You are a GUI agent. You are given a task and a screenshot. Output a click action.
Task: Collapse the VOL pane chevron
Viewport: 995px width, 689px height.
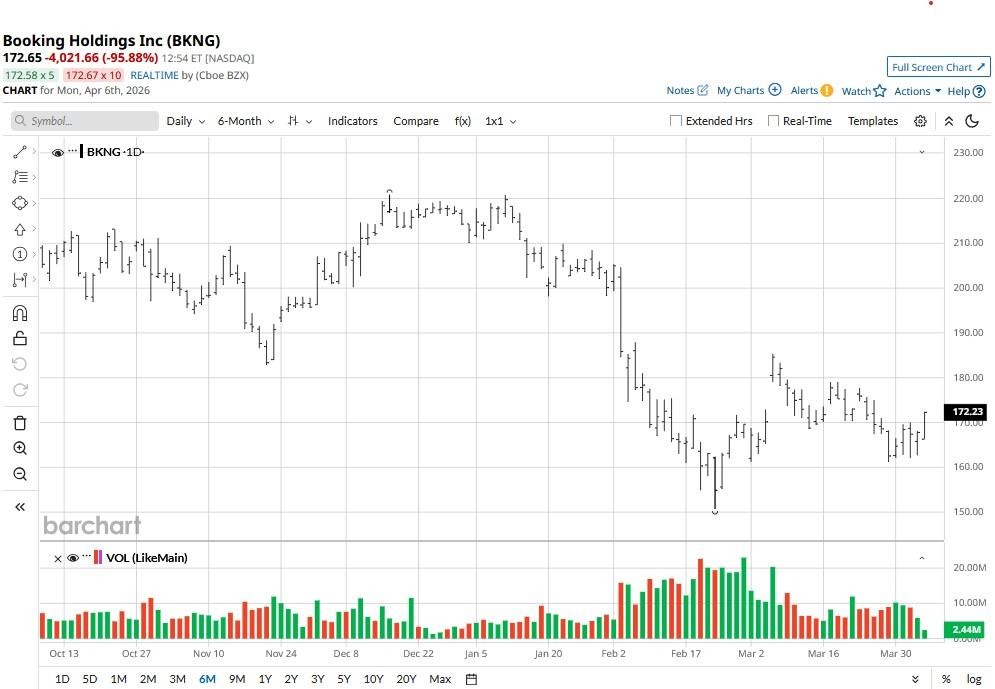coord(922,558)
